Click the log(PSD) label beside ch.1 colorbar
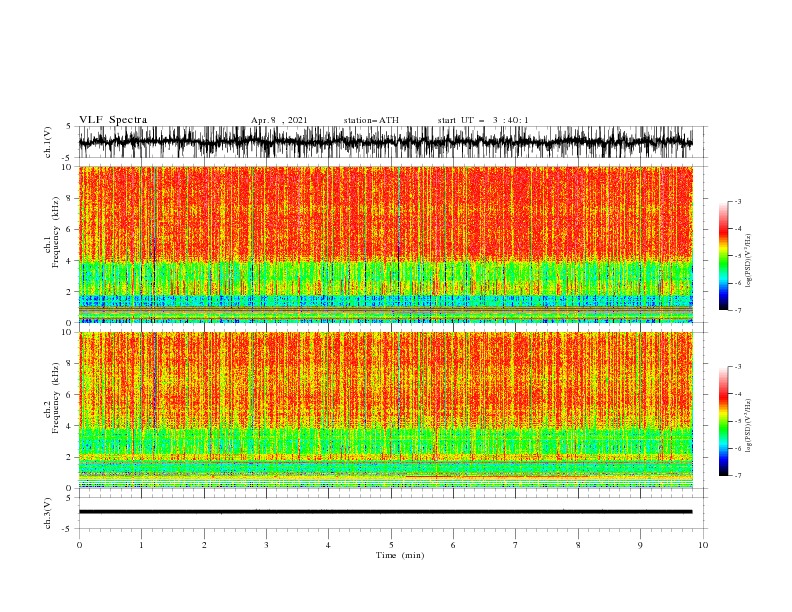This screenshot has height=612, width=792. [x=749, y=261]
